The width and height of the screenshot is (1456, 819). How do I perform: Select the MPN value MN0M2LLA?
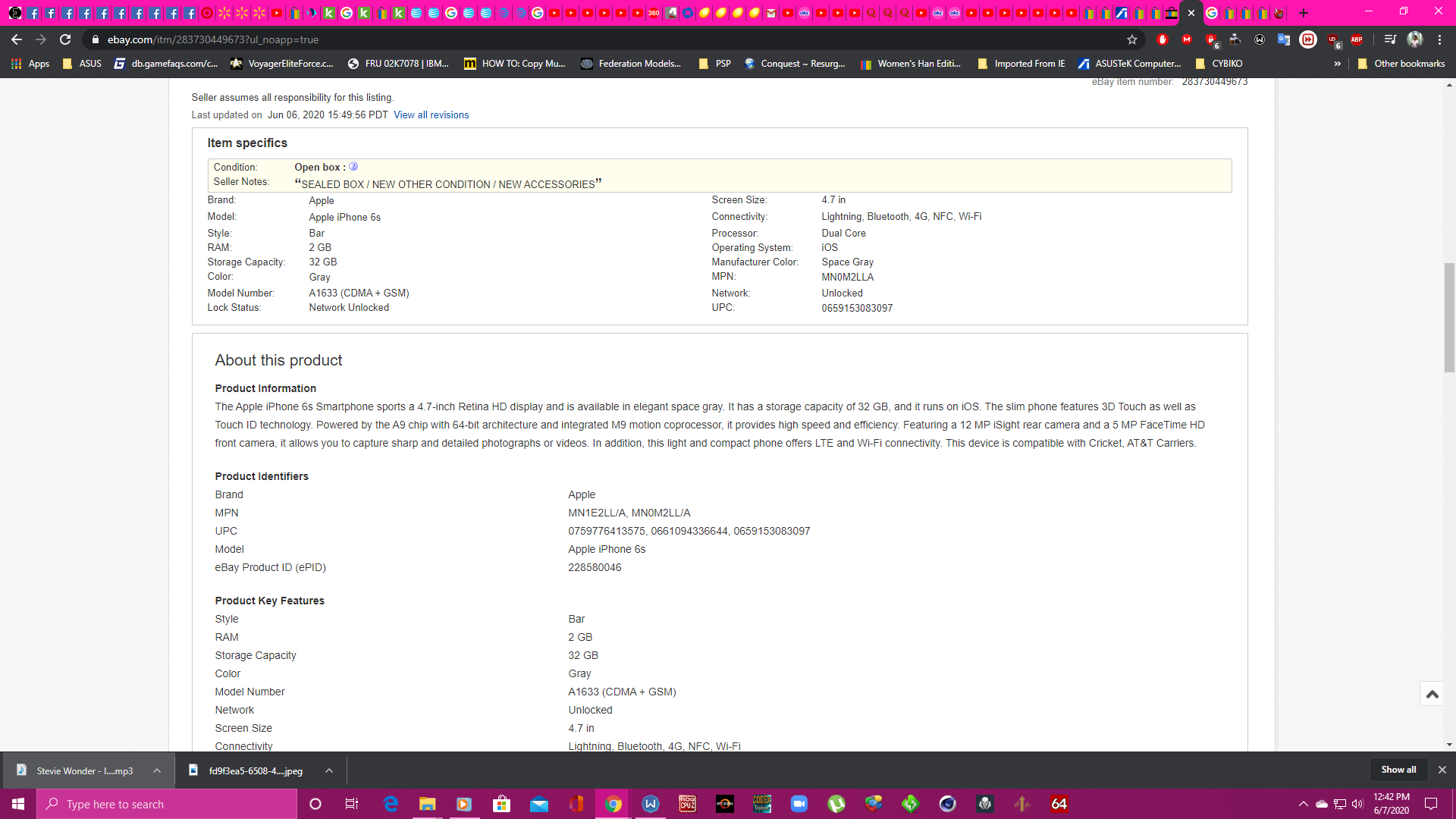[x=847, y=278]
